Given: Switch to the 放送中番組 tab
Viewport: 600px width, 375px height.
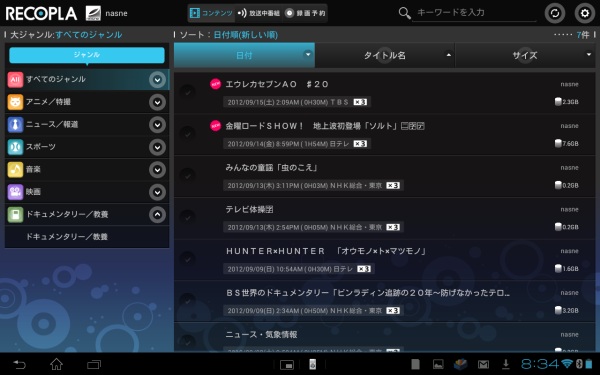Looking at the screenshot, I should click(x=259, y=13).
